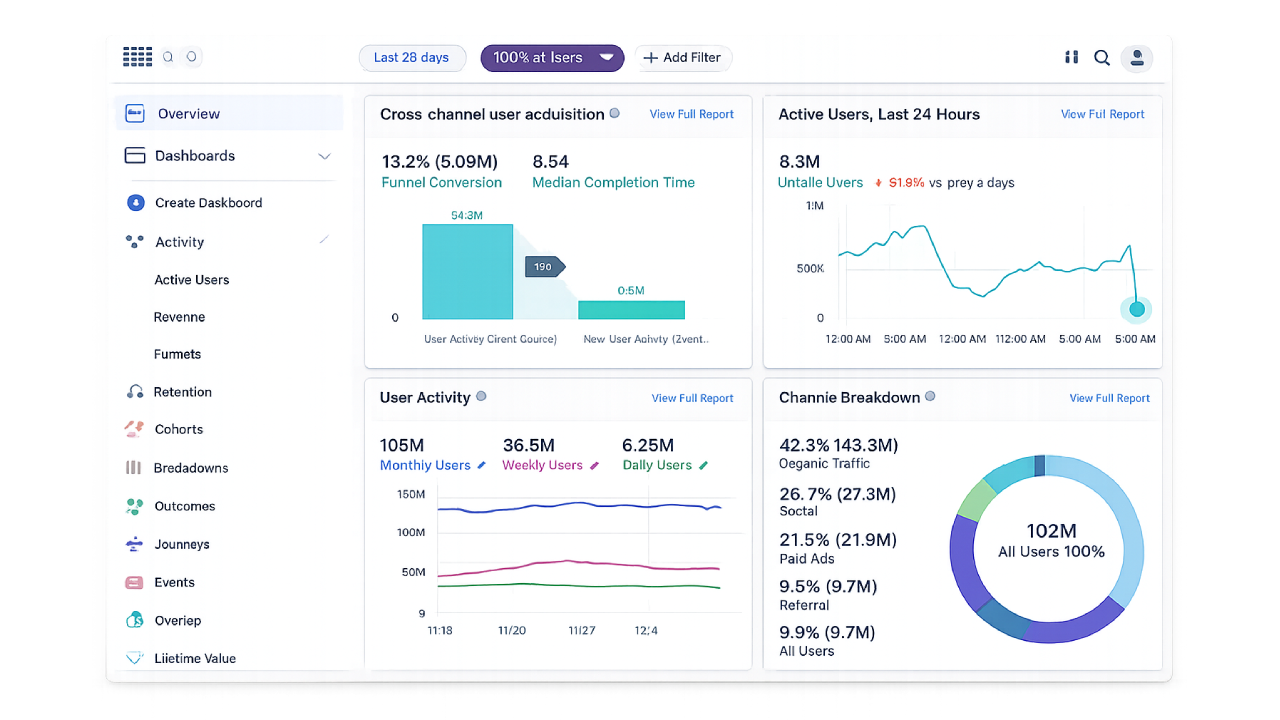Viewport: 1280px width, 720px height.
Task: Open the Dashboards sidebar item
Action: [x=228, y=156]
